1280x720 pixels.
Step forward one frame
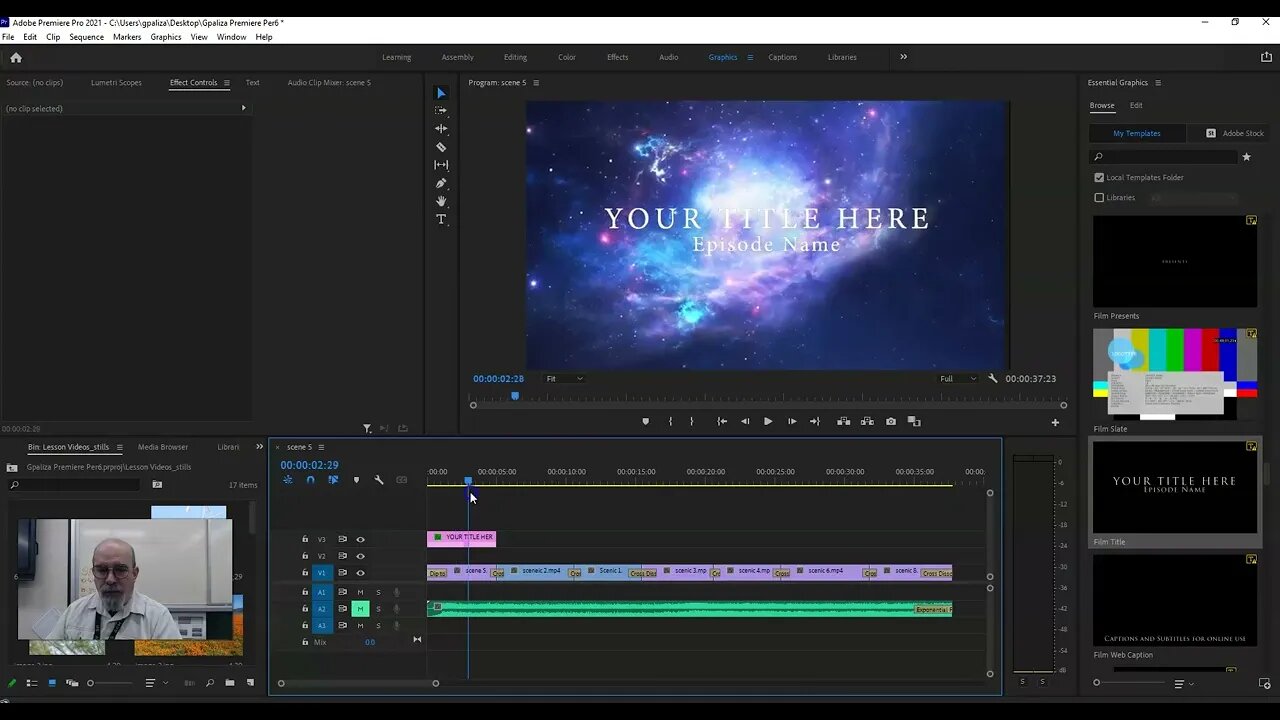point(792,421)
